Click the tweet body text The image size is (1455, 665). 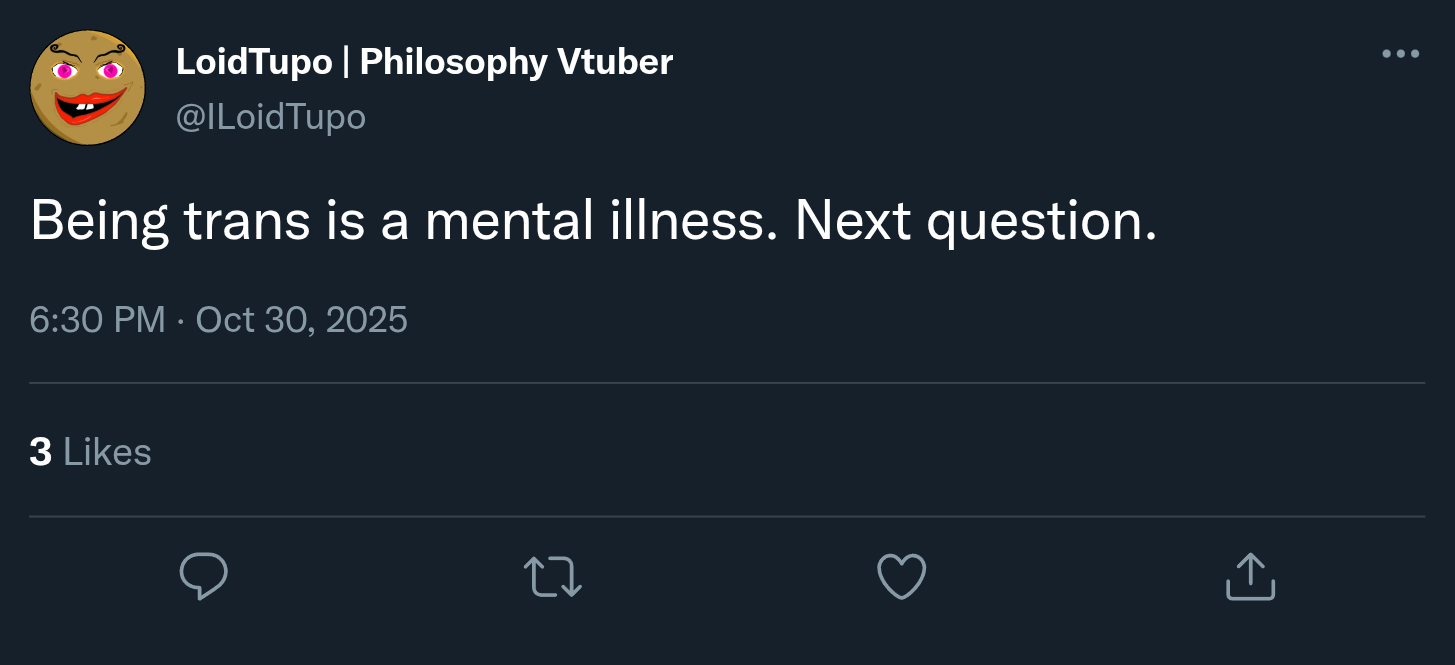pos(592,220)
